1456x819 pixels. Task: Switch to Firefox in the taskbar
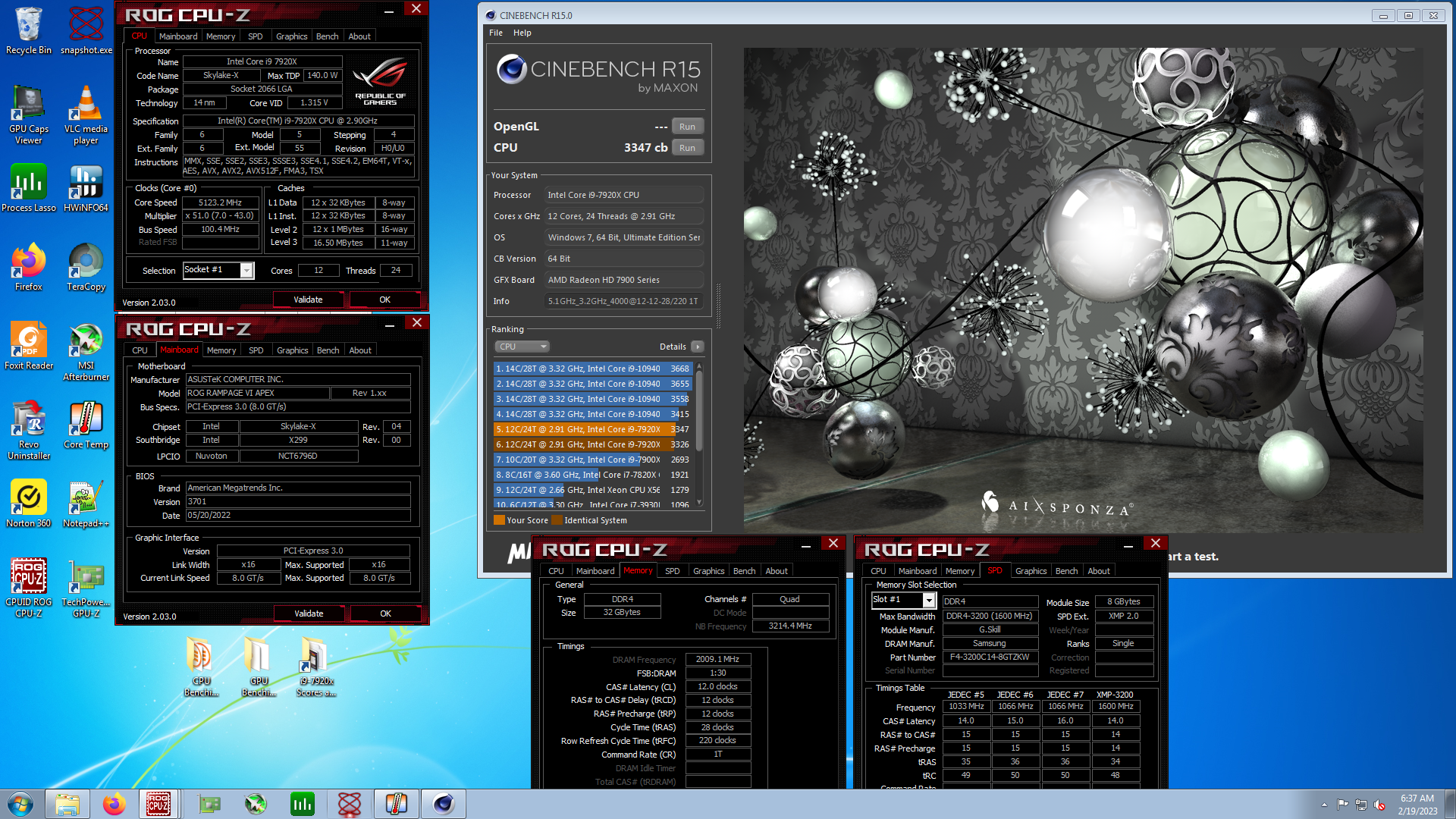[115, 804]
